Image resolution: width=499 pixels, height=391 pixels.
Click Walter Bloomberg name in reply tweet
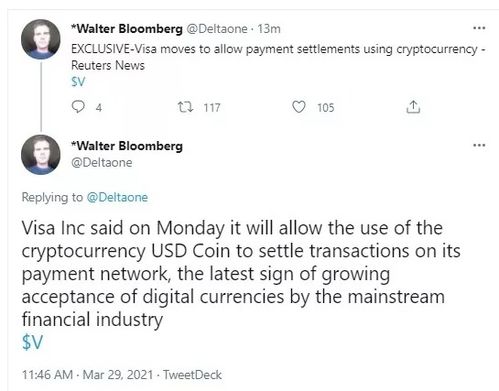pyautogui.click(x=127, y=146)
